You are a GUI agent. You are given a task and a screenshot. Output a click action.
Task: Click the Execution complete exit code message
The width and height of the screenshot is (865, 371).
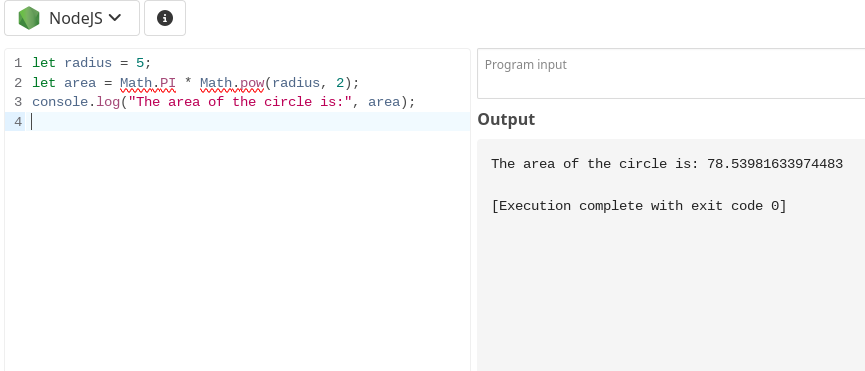coord(639,206)
